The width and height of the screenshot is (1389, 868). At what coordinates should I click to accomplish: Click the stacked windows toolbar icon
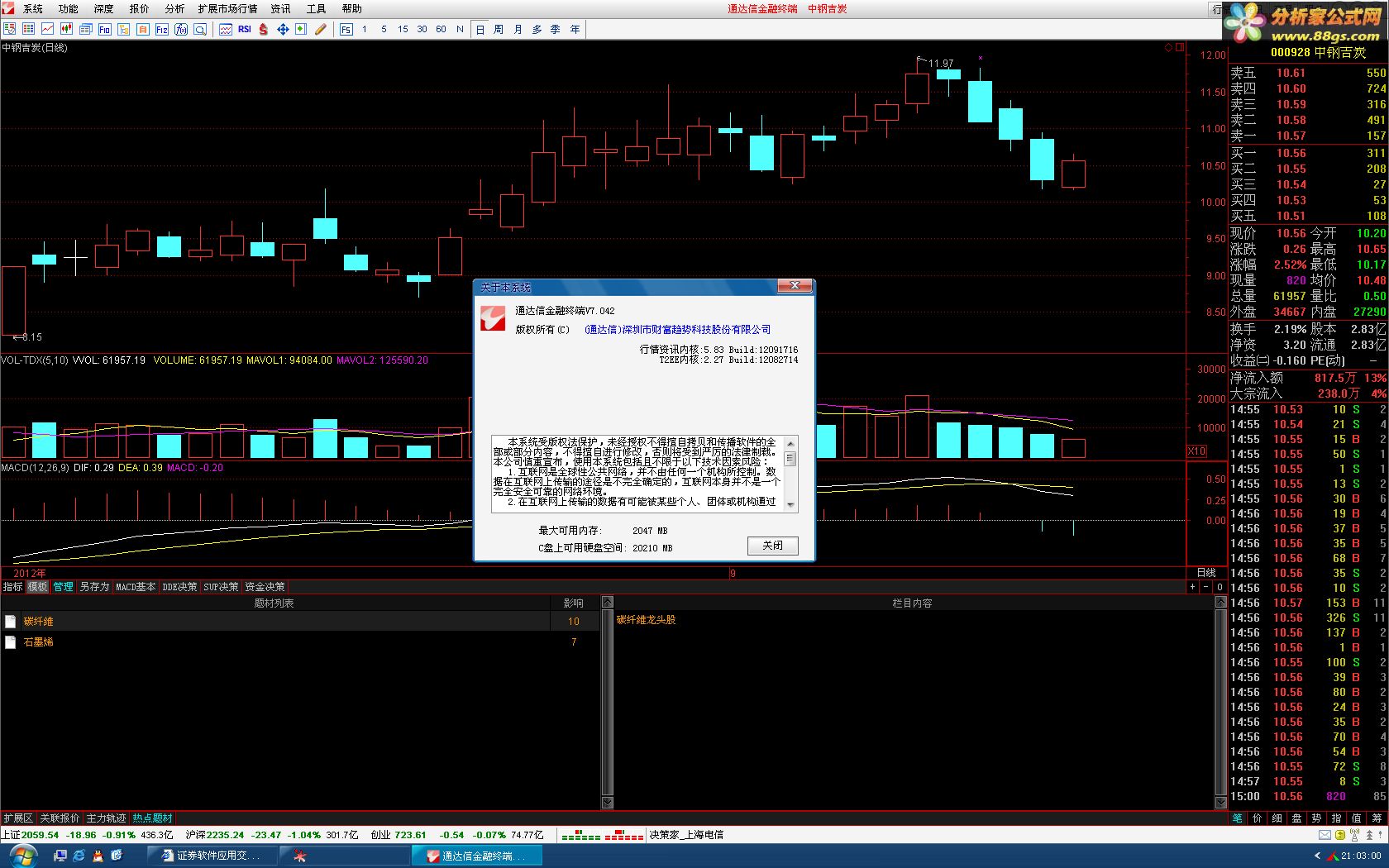point(85,29)
